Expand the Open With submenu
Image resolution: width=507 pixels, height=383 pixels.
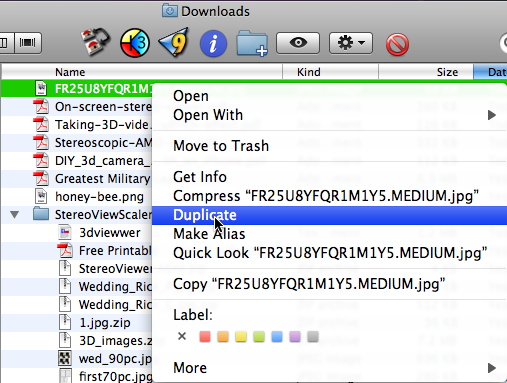coord(329,115)
